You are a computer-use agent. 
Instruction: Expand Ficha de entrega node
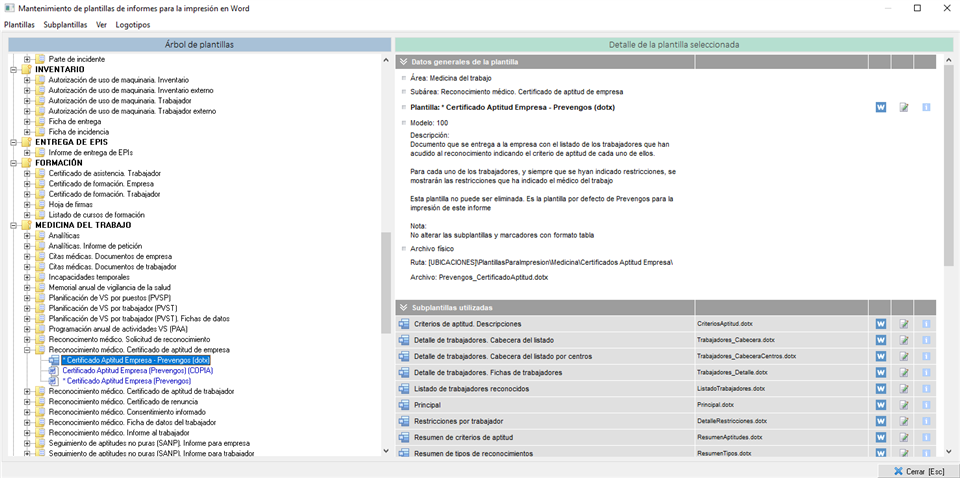[27, 121]
